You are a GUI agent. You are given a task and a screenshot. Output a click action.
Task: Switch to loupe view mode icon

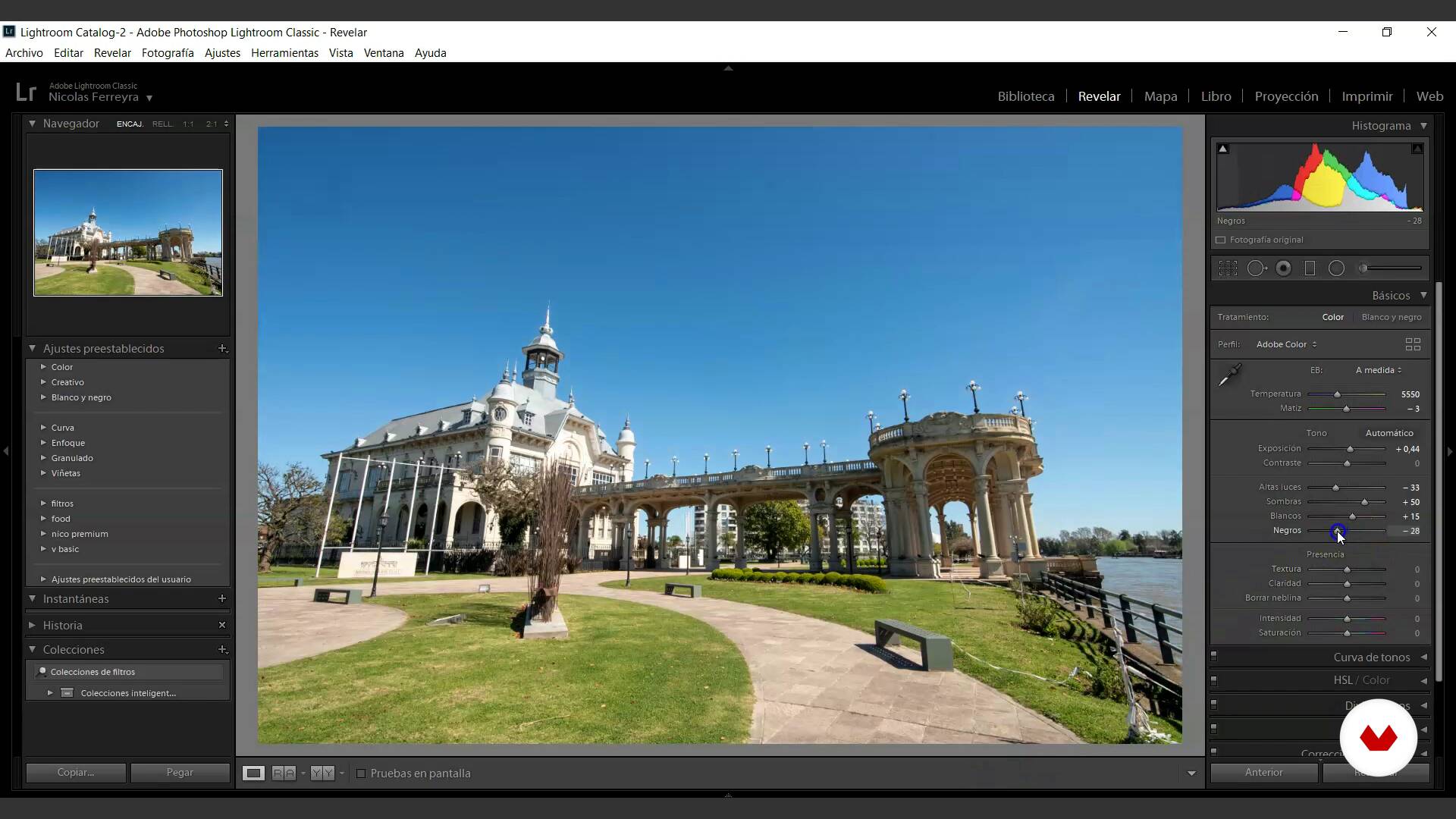[x=253, y=773]
